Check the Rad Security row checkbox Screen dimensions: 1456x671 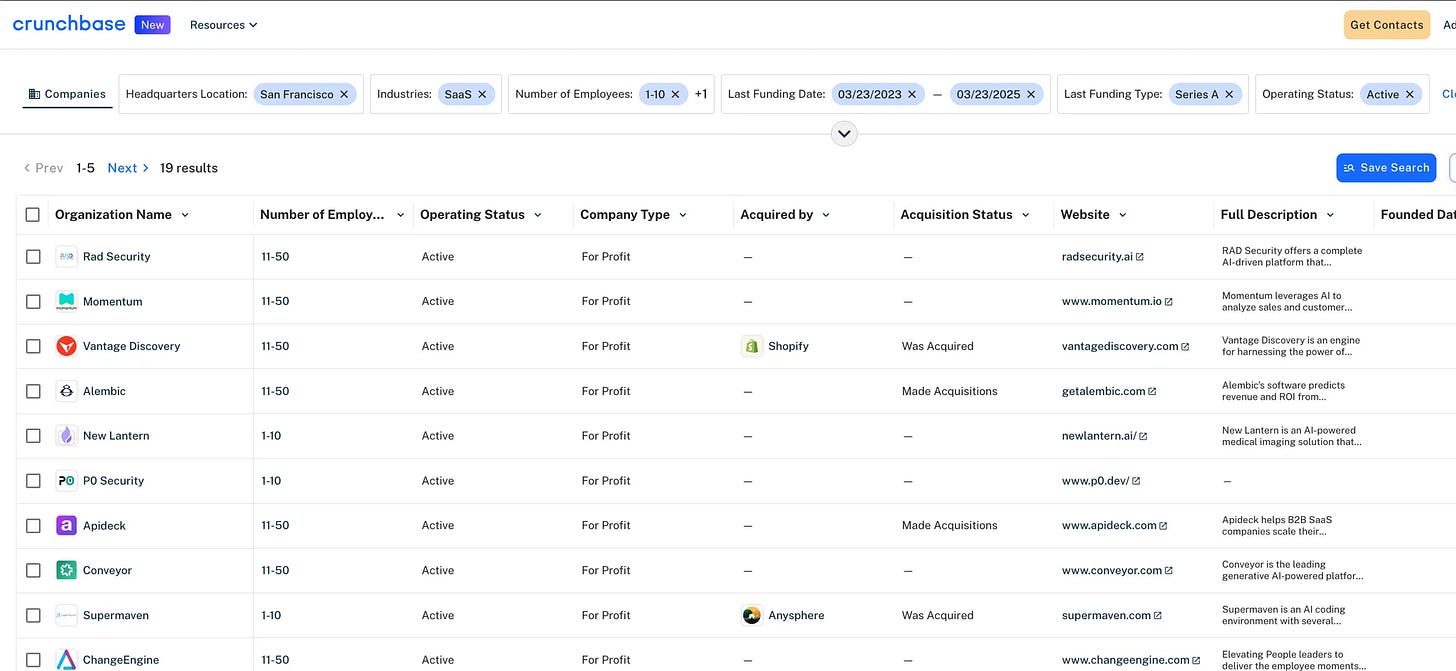click(x=33, y=257)
